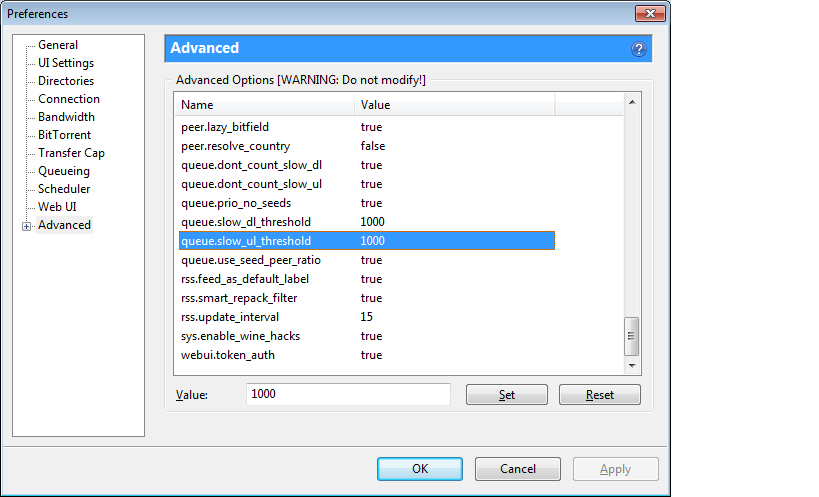
Task: Click the list's scroll-up arrow
Action: coord(632,102)
